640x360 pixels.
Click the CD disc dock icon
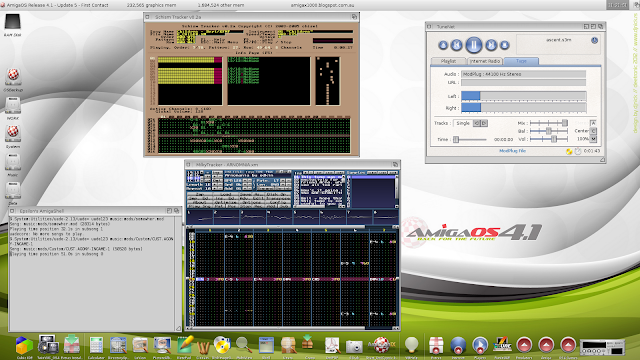pos(222,345)
